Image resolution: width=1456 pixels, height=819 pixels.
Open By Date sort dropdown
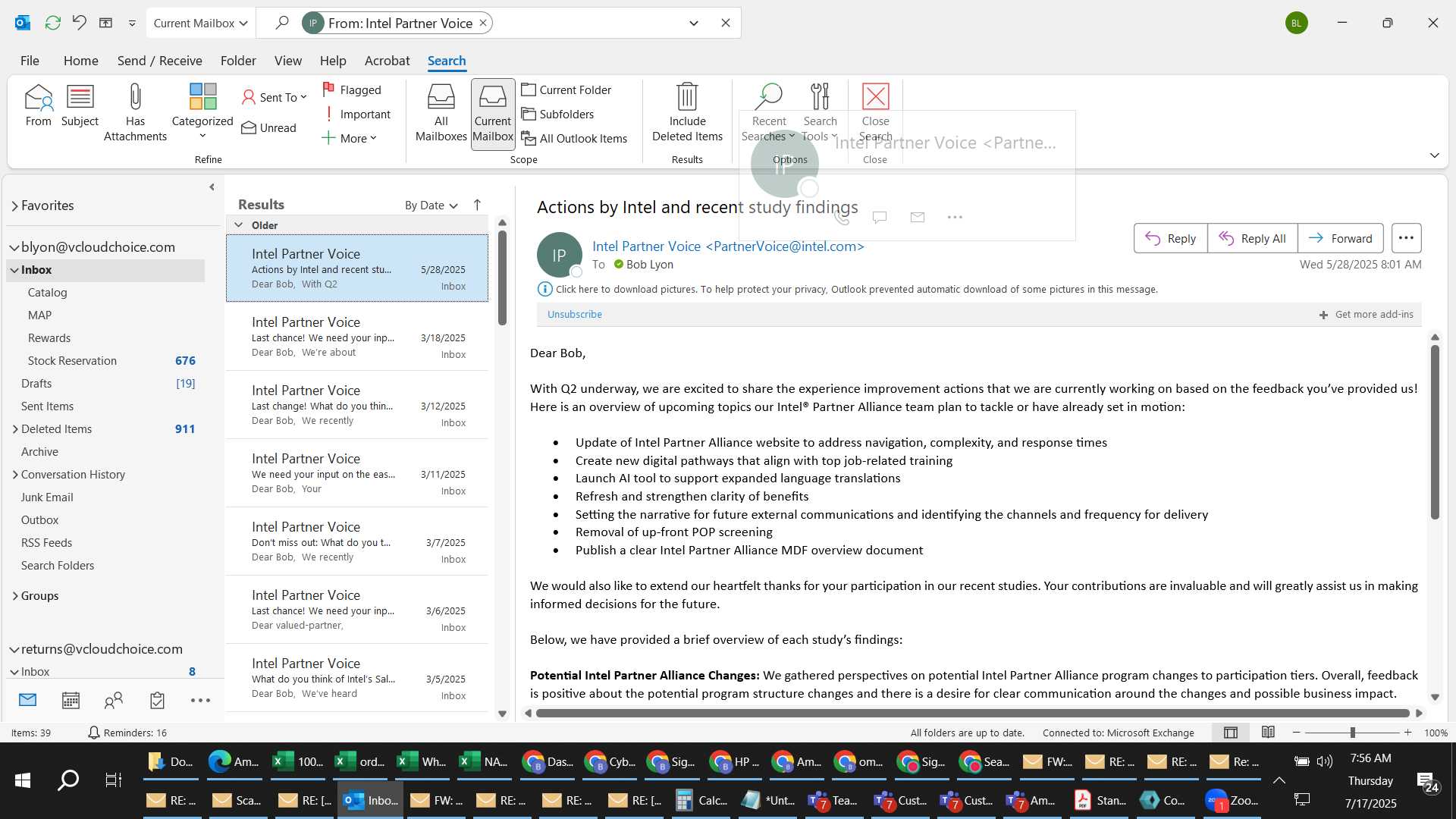click(431, 205)
